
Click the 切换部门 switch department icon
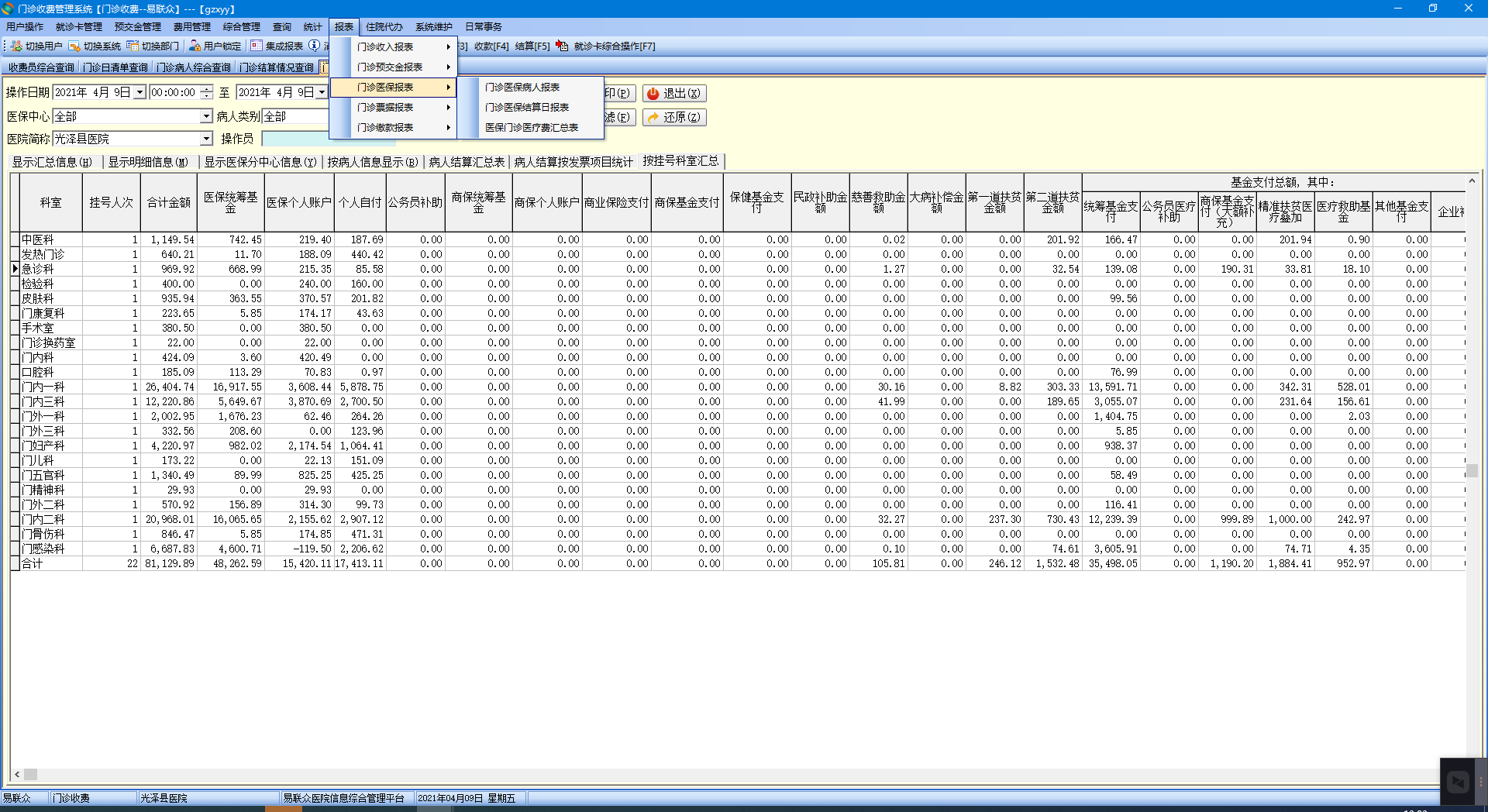[133, 46]
